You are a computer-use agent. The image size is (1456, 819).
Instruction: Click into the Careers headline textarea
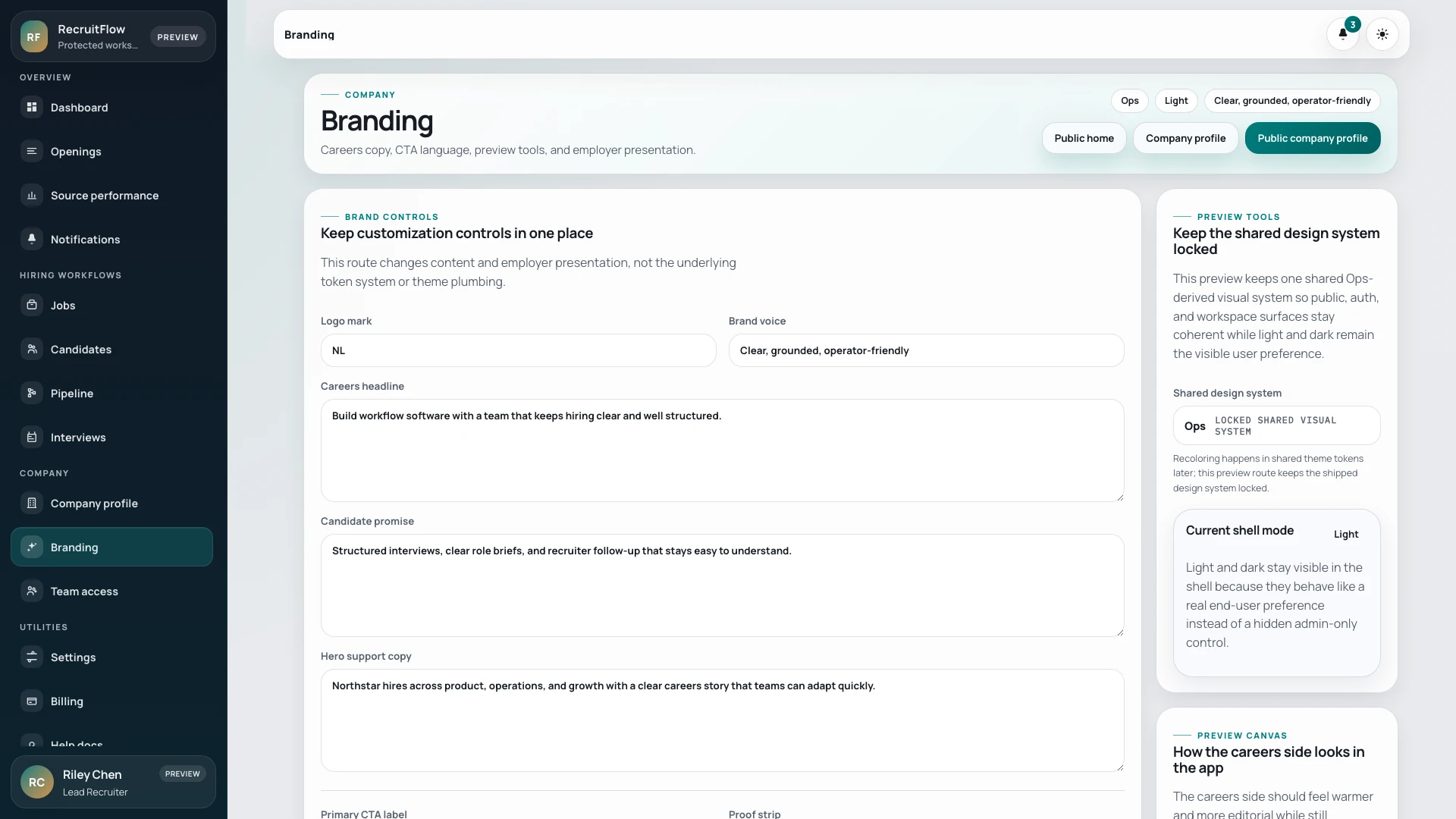point(722,450)
